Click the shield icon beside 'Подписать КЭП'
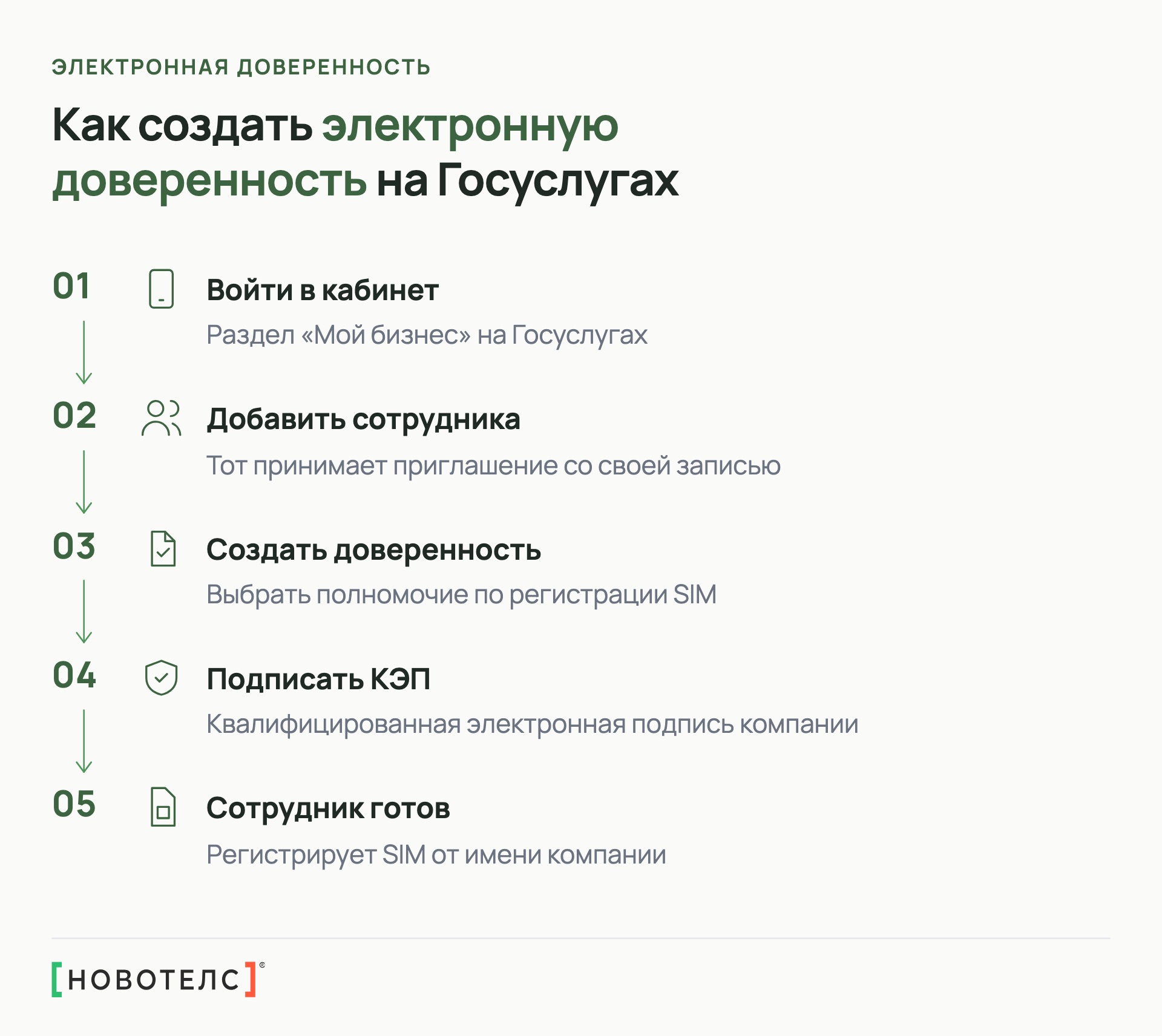Screen dimensions: 1162x1036 coord(161,678)
